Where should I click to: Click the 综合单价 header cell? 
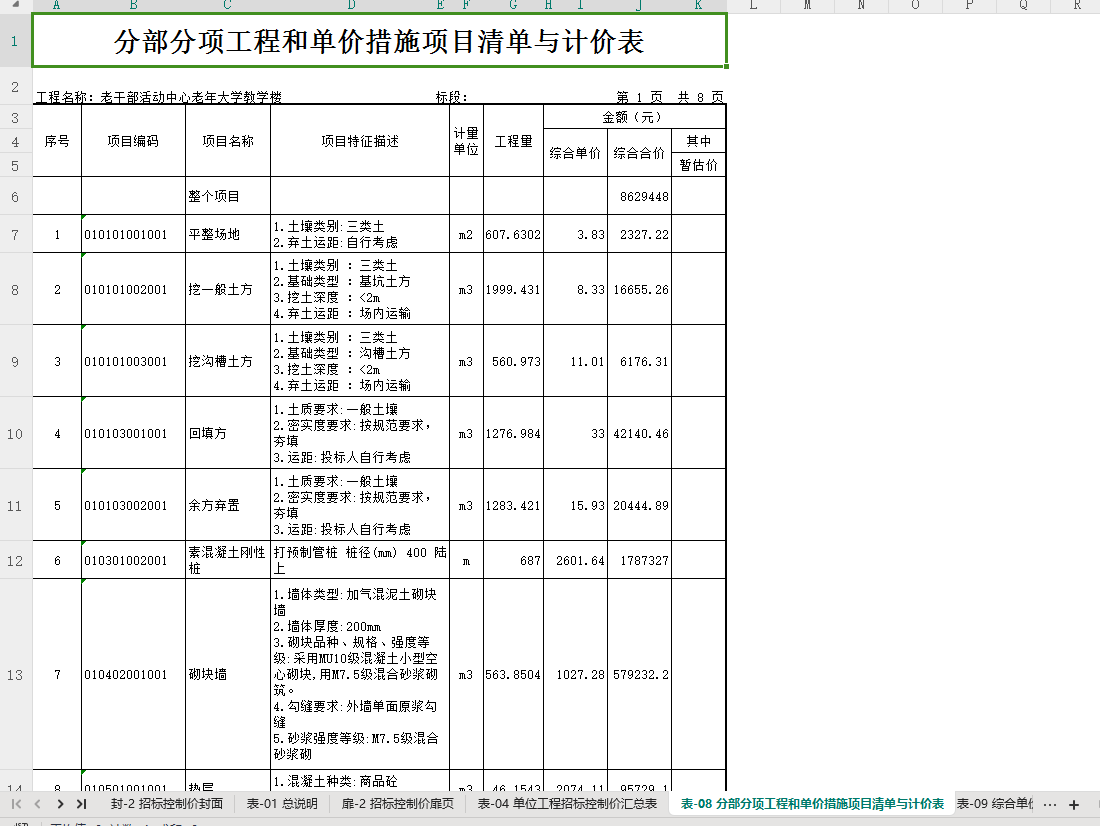click(575, 153)
